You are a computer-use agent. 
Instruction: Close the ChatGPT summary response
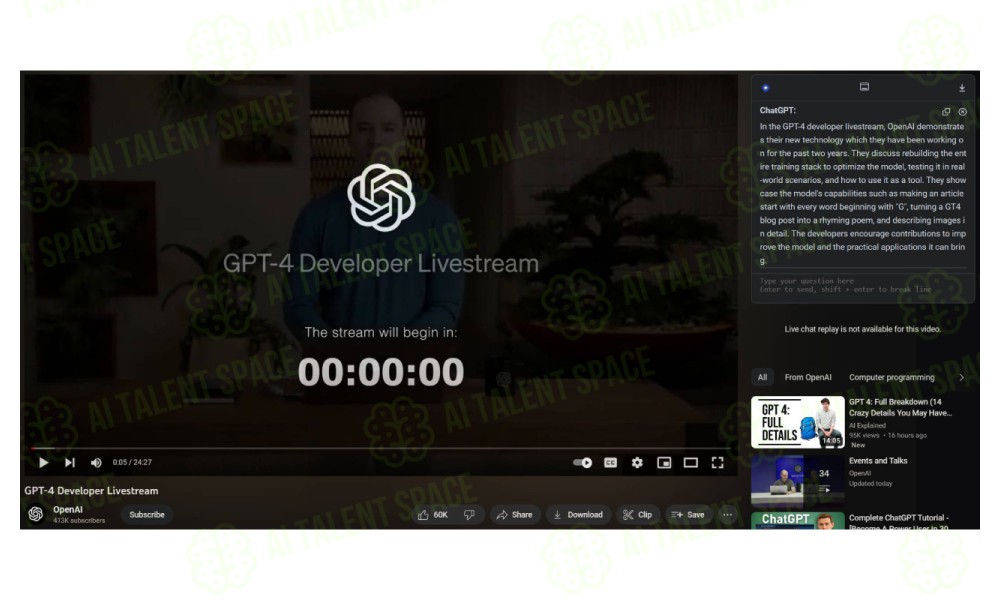click(962, 112)
